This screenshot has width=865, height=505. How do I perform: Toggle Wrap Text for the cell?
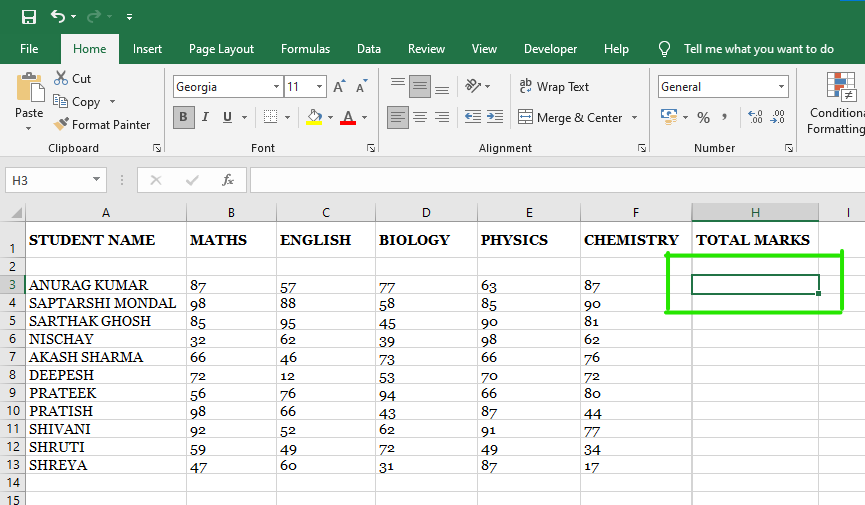(x=554, y=87)
